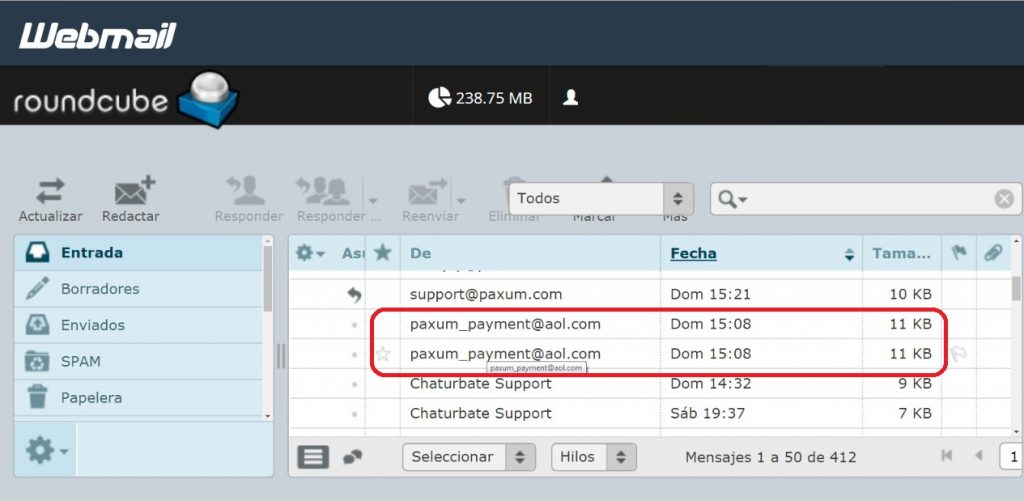This screenshot has width=1024, height=501.
Task: Toggle flag on second paxum_payment@aol.com row
Action: pyautogui.click(x=959, y=354)
